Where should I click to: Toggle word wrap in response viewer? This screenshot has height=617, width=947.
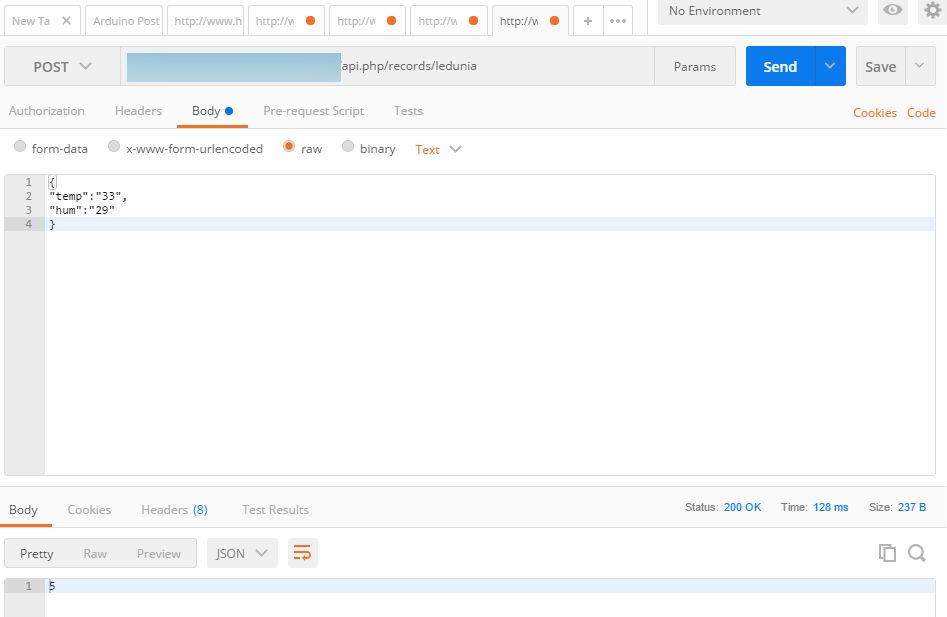point(302,553)
